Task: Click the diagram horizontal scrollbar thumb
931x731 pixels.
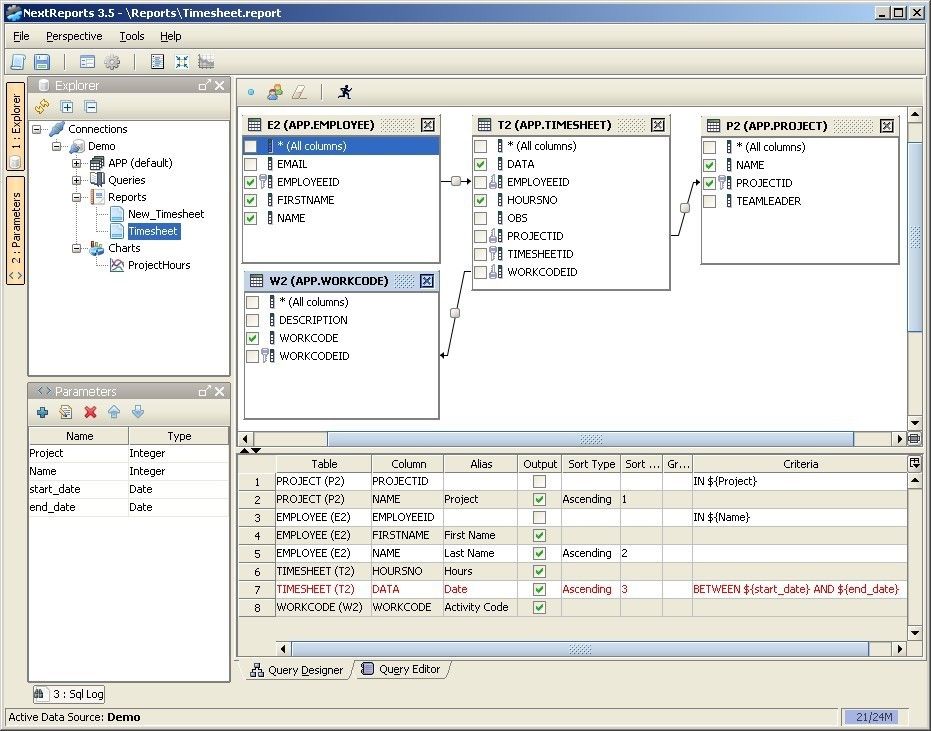Action: [x=591, y=439]
